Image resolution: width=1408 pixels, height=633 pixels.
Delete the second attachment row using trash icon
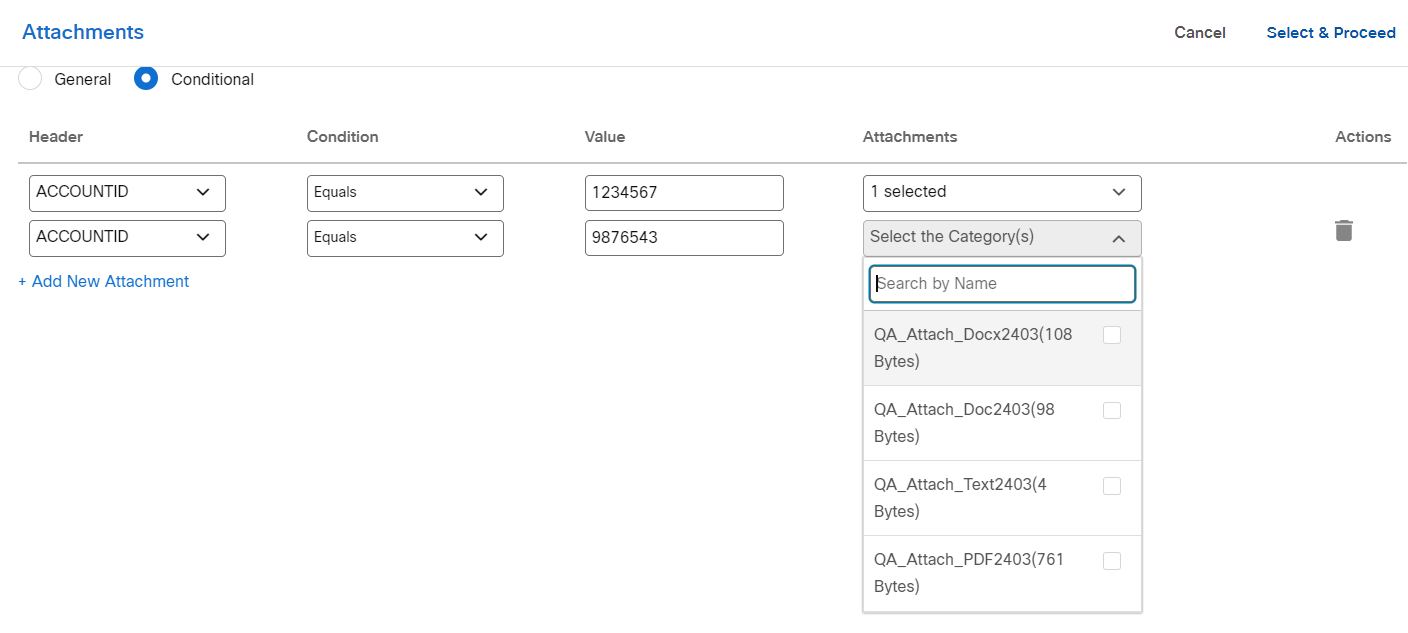click(x=1343, y=230)
